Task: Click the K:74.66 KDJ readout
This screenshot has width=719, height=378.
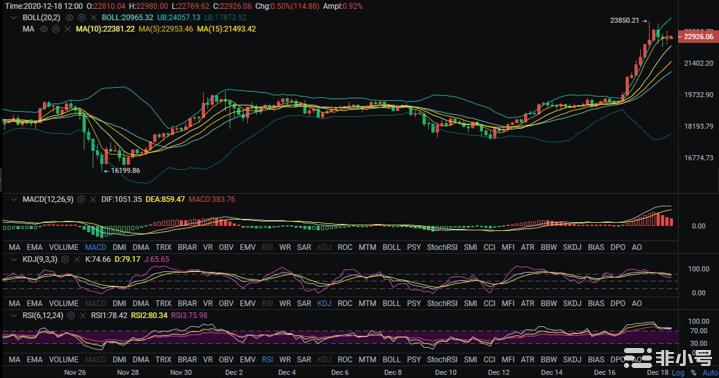Action: click(98, 259)
